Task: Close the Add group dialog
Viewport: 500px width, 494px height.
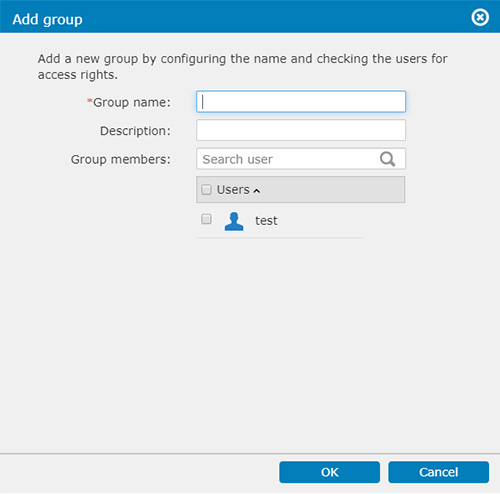Action: pyautogui.click(x=480, y=17)
